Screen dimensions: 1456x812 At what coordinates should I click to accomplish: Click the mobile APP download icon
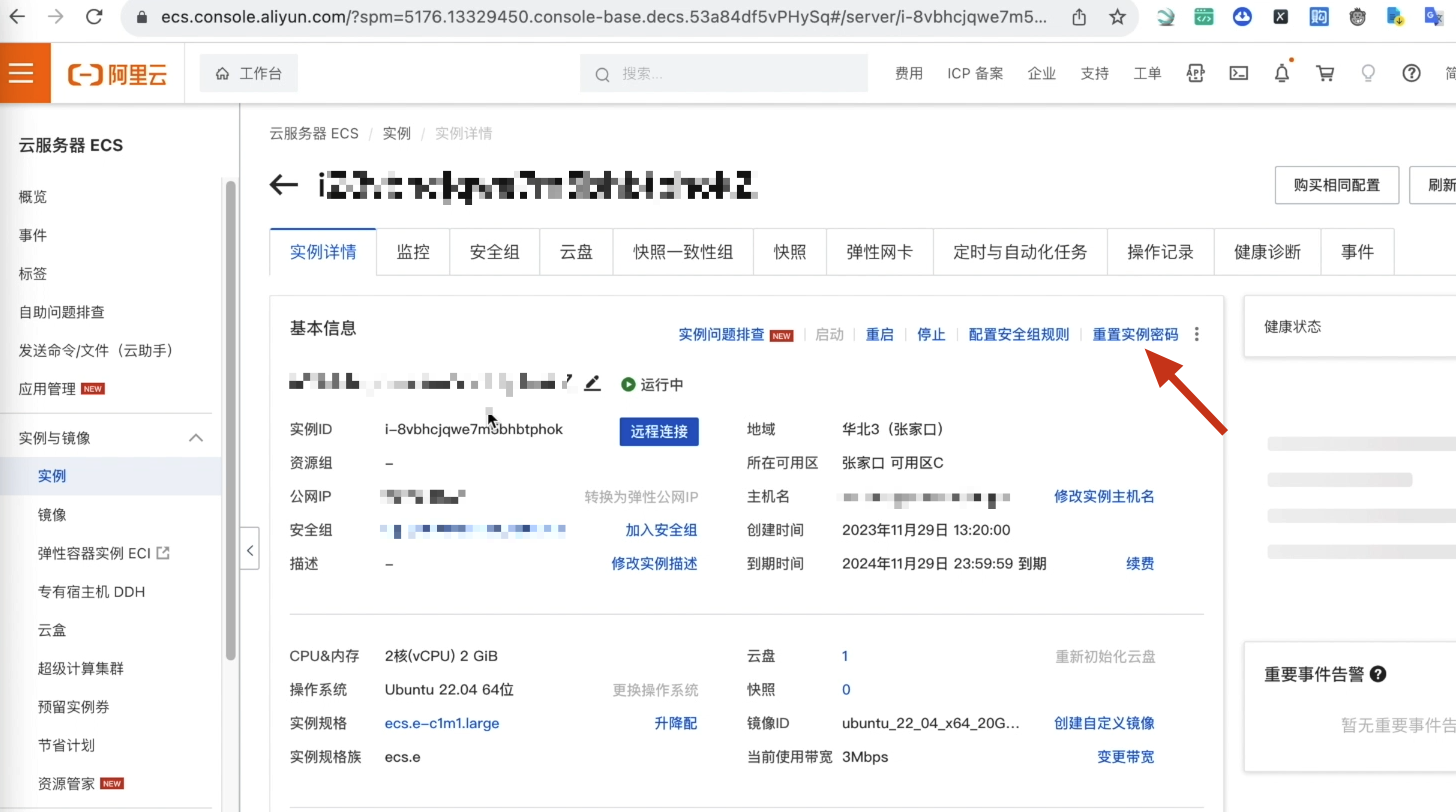[1195, 72]
